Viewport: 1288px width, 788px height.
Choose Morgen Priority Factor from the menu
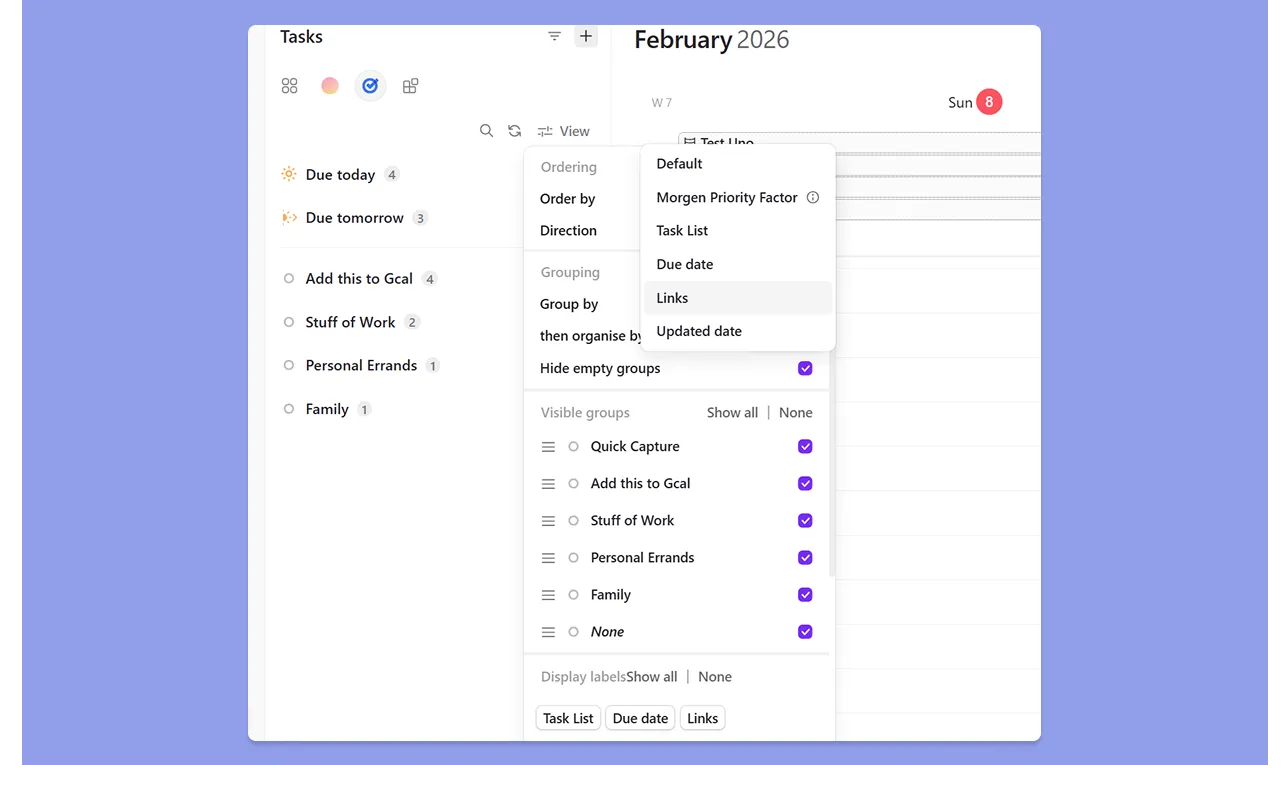tap(725, 197)
